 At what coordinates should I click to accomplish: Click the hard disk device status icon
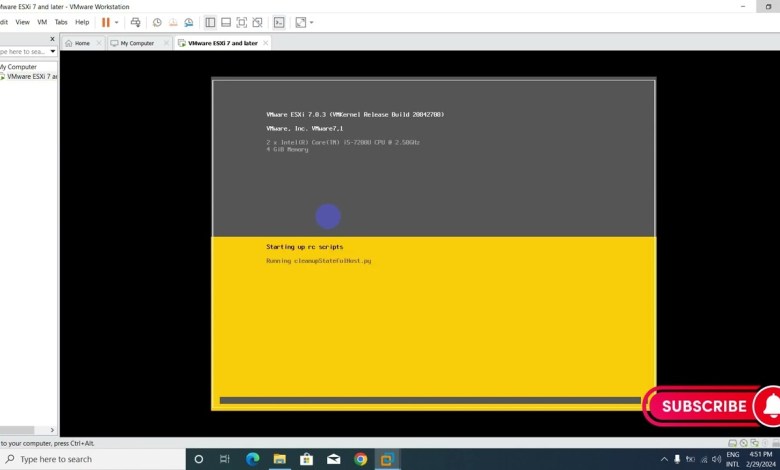click(x=732, y=443)
